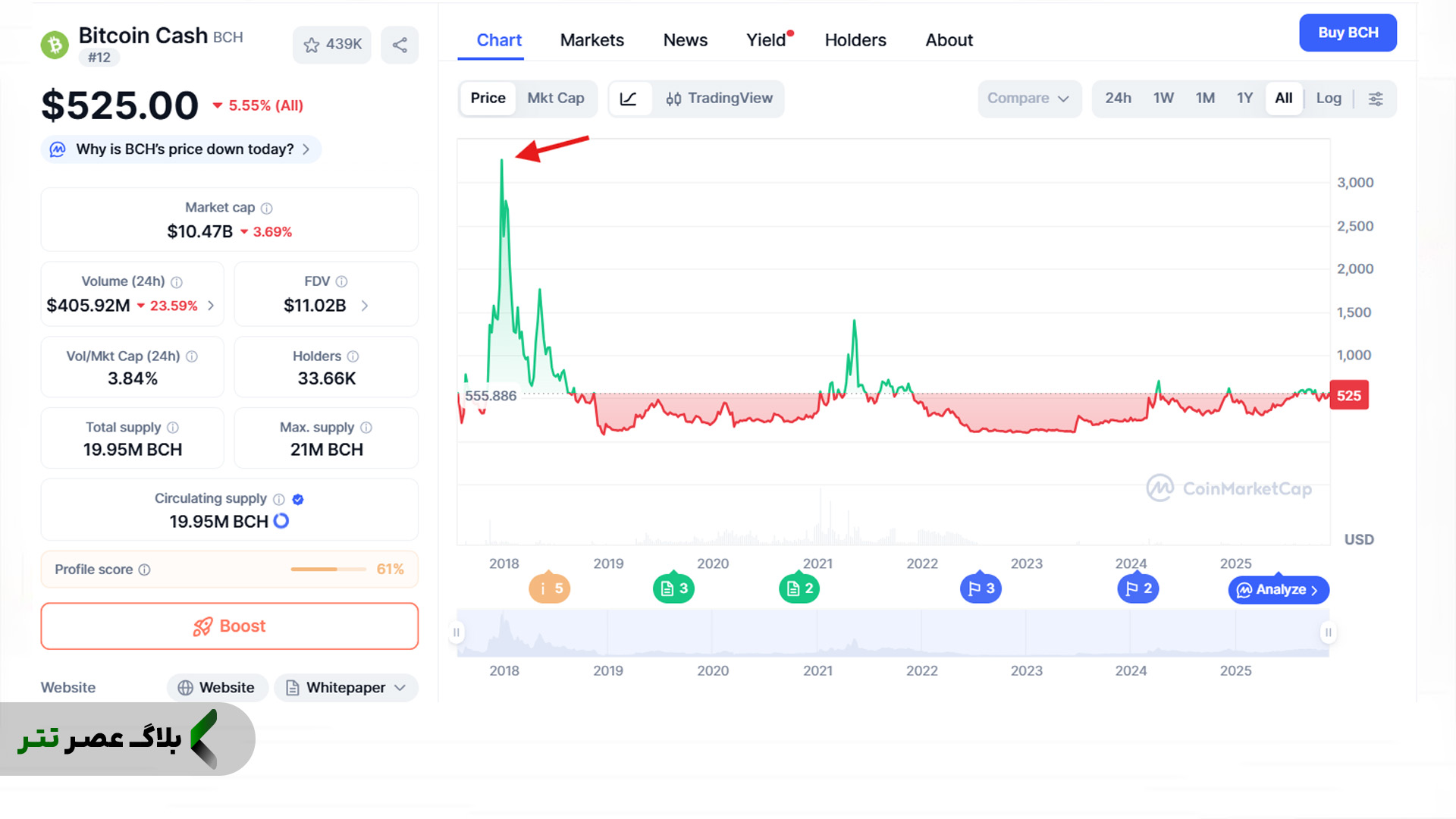Set chart range to 1Y
Image resolution: width=1456 pixels, height=819 pixels.
pos(1244,99)
